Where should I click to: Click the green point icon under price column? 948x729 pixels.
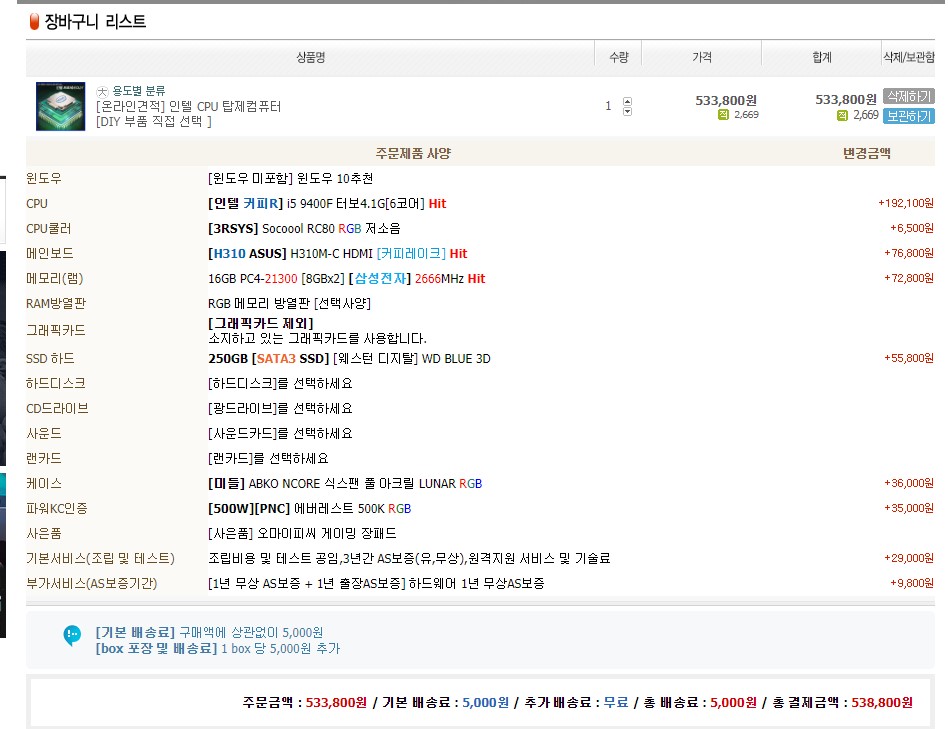723,115
